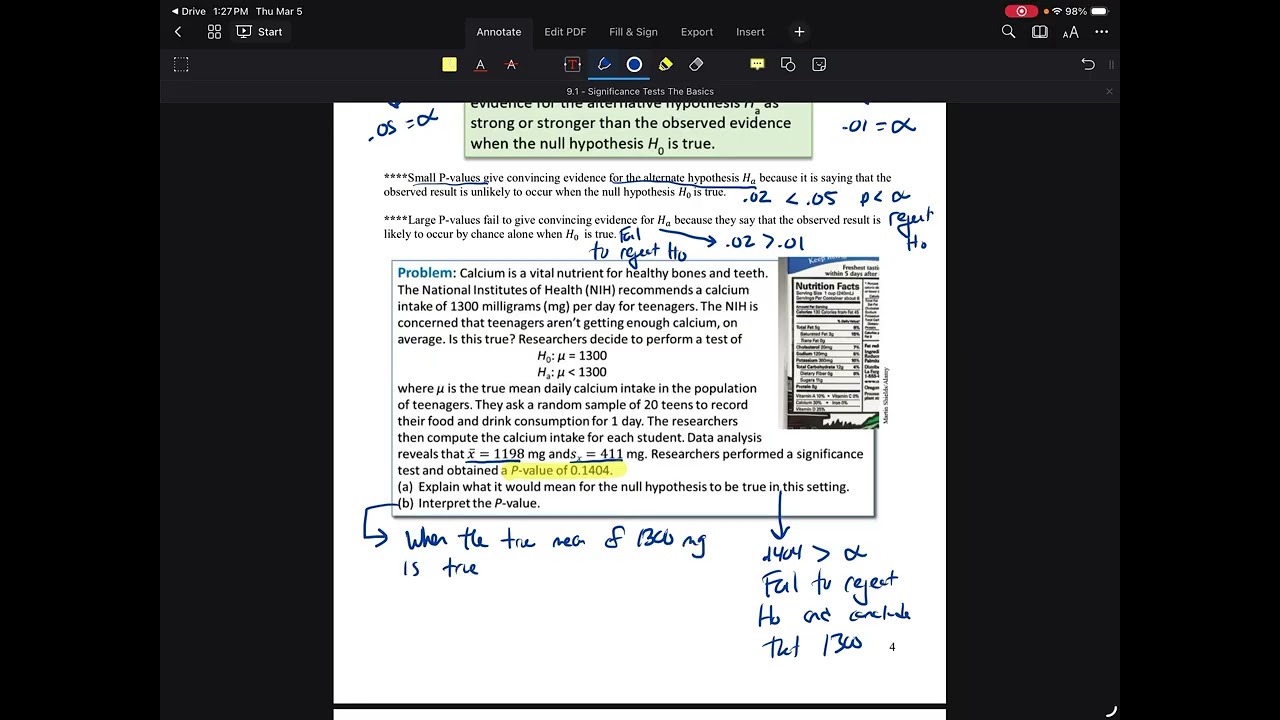
Task: Switch to the Annotate tab
Action: [x=499, y=32]
